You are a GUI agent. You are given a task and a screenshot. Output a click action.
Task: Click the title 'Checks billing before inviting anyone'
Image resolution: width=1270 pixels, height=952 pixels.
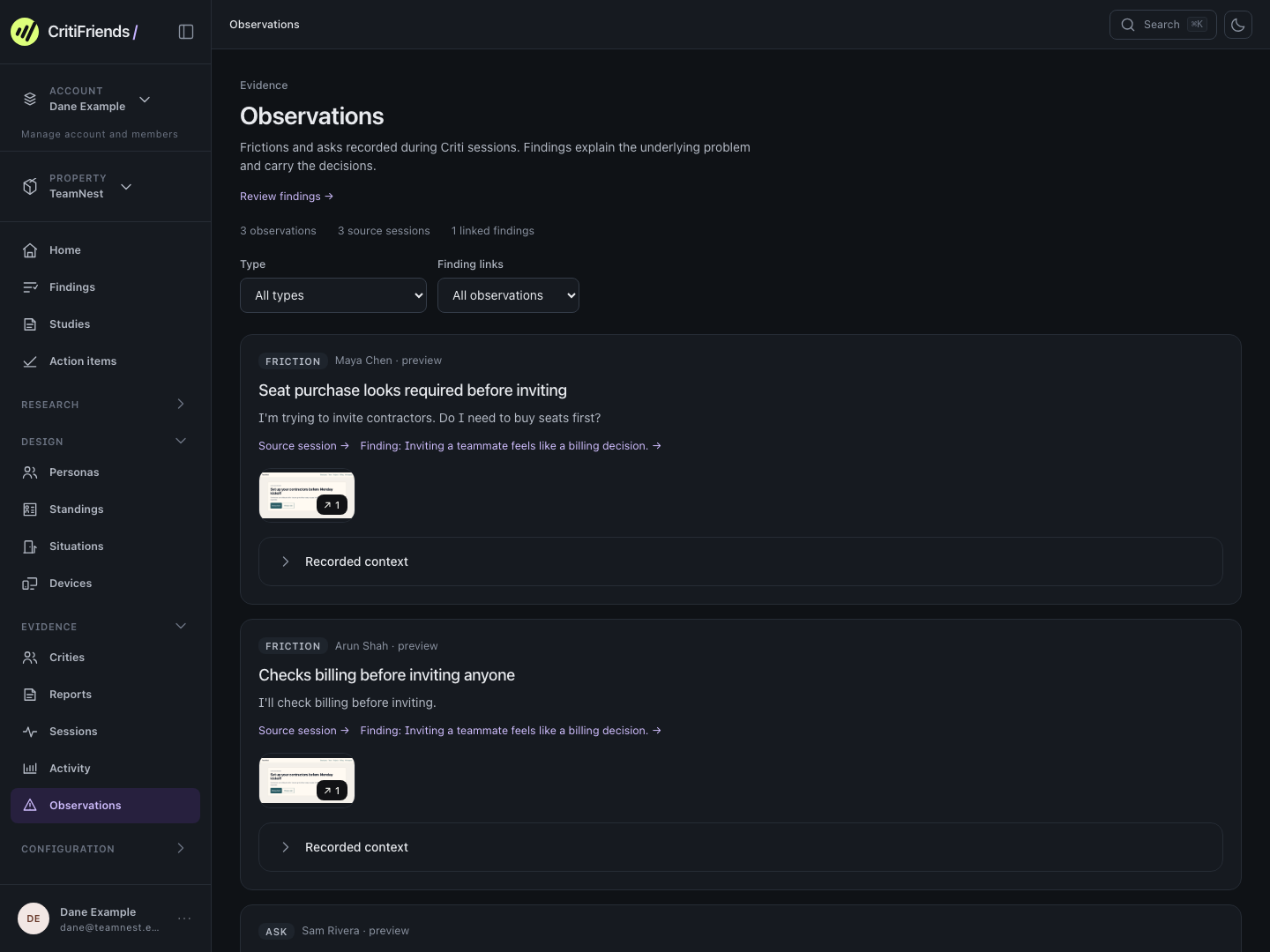pos(386,675)
